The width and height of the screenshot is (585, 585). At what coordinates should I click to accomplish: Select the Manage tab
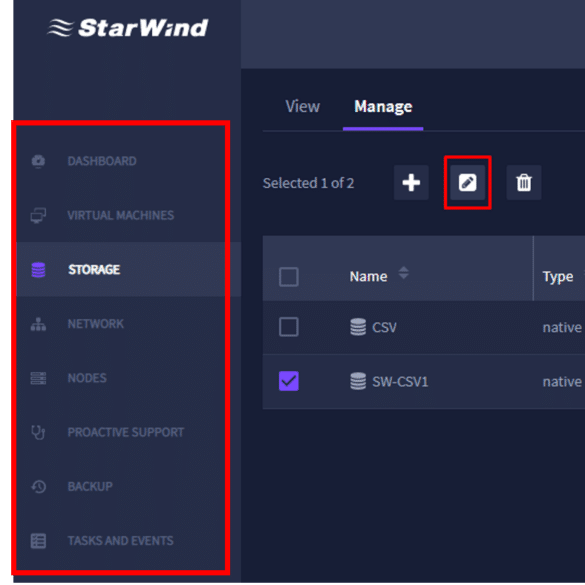coord(383,106)
